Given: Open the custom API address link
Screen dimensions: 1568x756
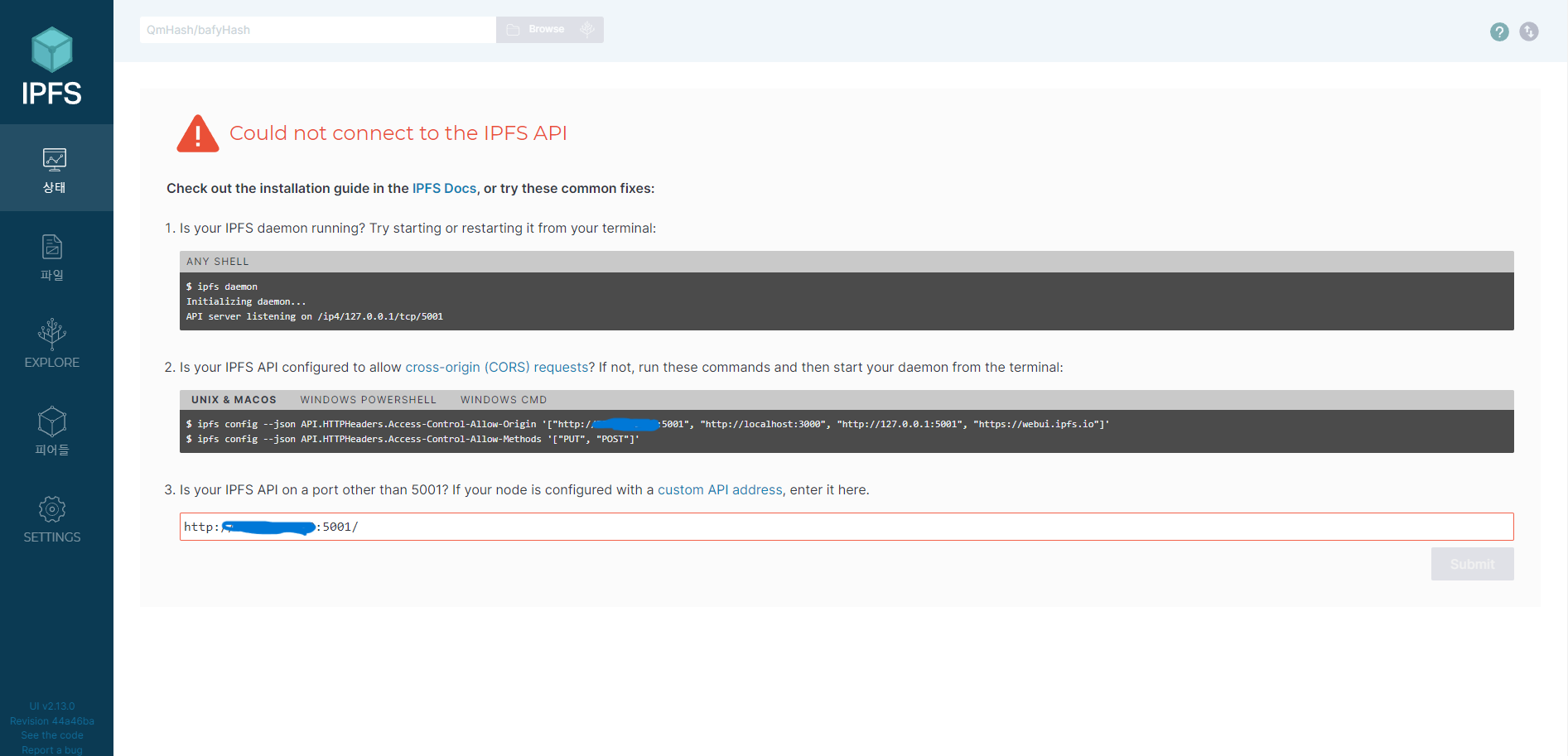Looking at the screenshot, I should [x=720, y=489].
